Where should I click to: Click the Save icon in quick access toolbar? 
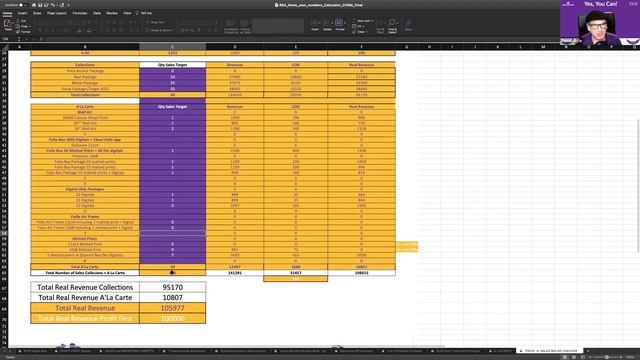40,5
